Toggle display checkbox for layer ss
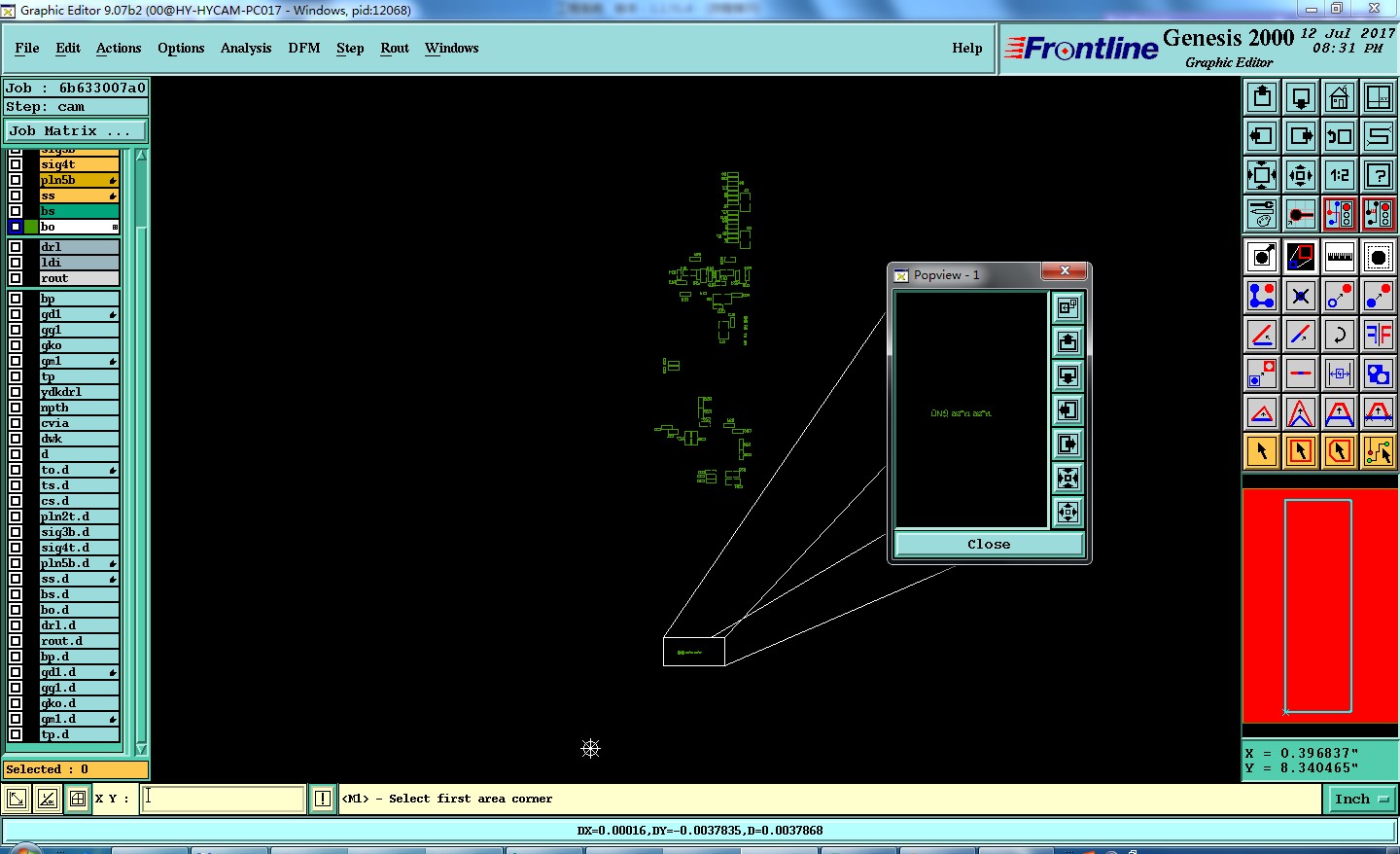Image resolution: width=1400 pixels, height=854 pixels. click(16, 196)
